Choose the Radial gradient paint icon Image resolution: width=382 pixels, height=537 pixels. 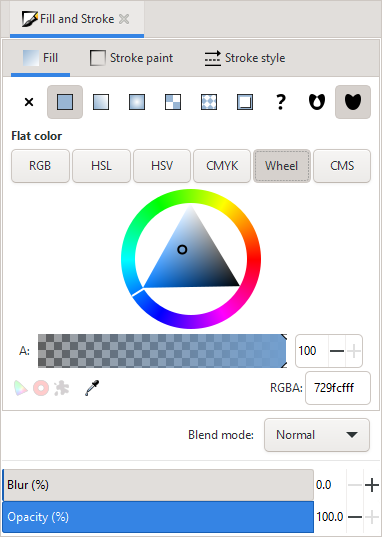pyautogui.click(x=137, y=102)
